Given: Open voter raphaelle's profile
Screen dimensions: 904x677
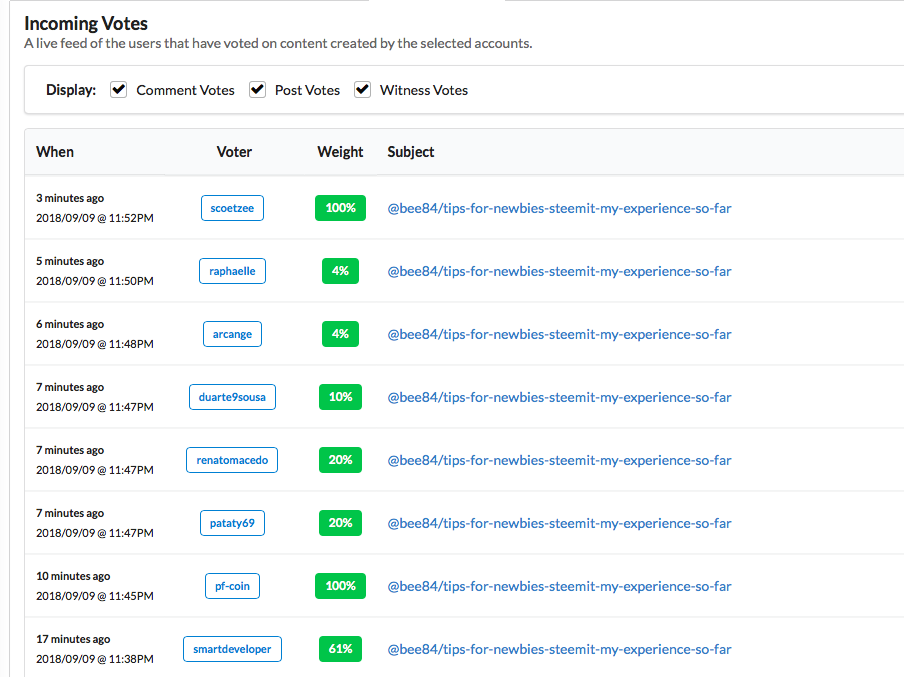Looking at the screenshot, I should tap(232, 271).
